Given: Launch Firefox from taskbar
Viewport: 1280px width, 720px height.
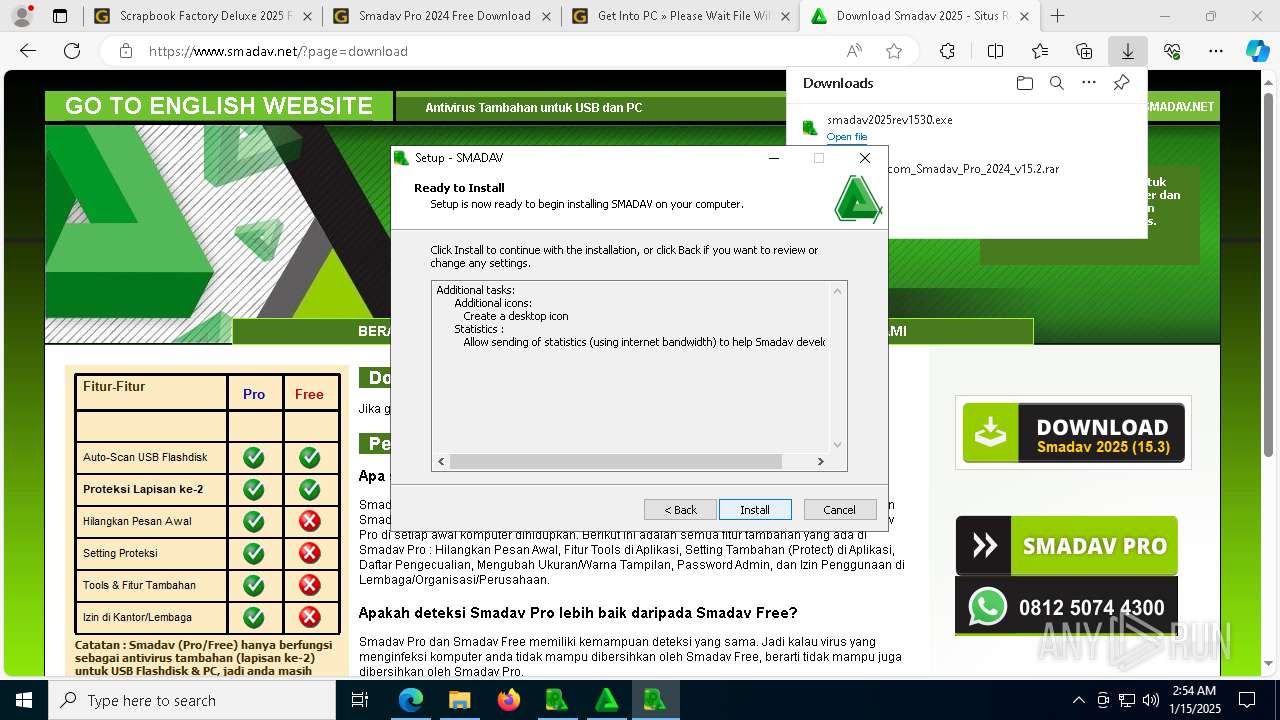Looking at the screenshot, I should coord(508,700).
